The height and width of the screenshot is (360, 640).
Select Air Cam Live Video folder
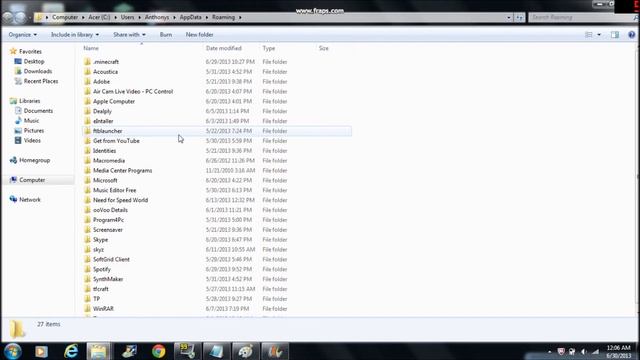pos(133,91)
